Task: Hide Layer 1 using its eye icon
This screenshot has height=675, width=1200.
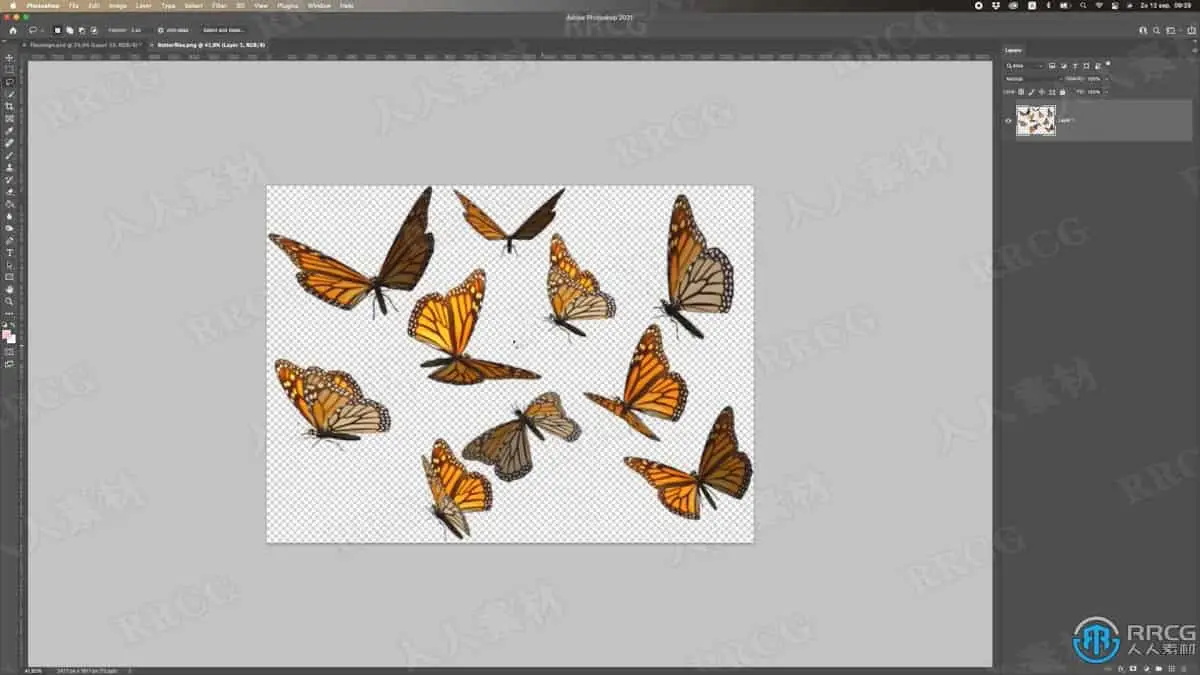Action: tap(1008, 121)
